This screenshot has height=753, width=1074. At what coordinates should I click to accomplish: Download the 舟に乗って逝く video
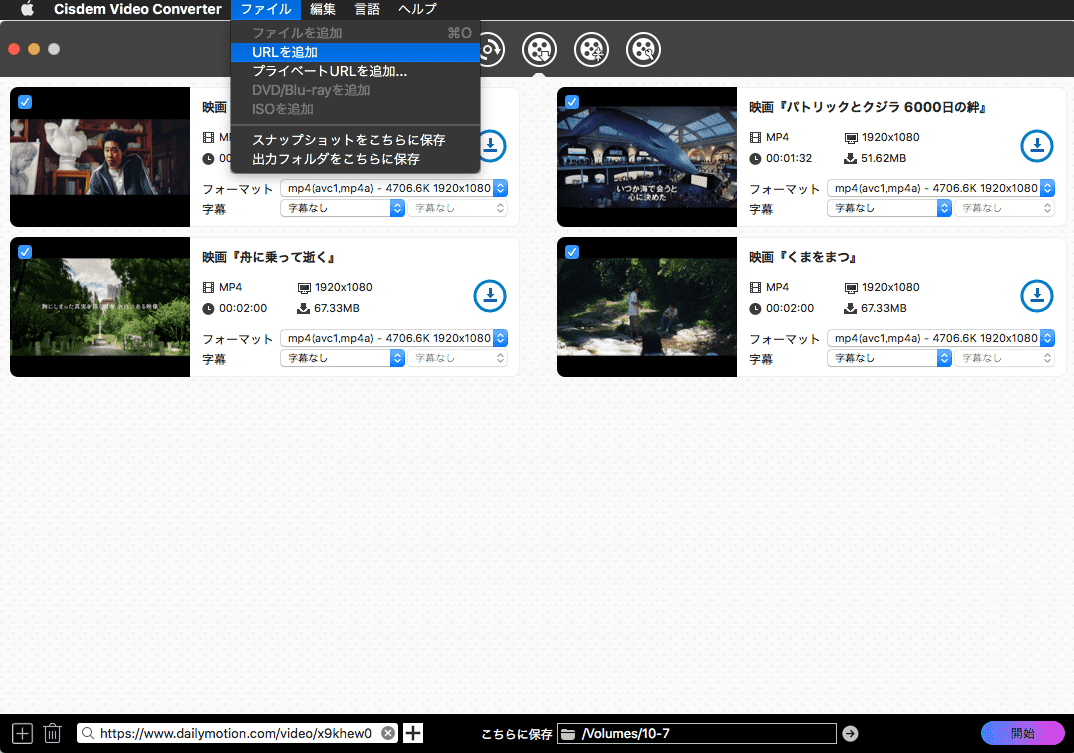tap(489, 296)
